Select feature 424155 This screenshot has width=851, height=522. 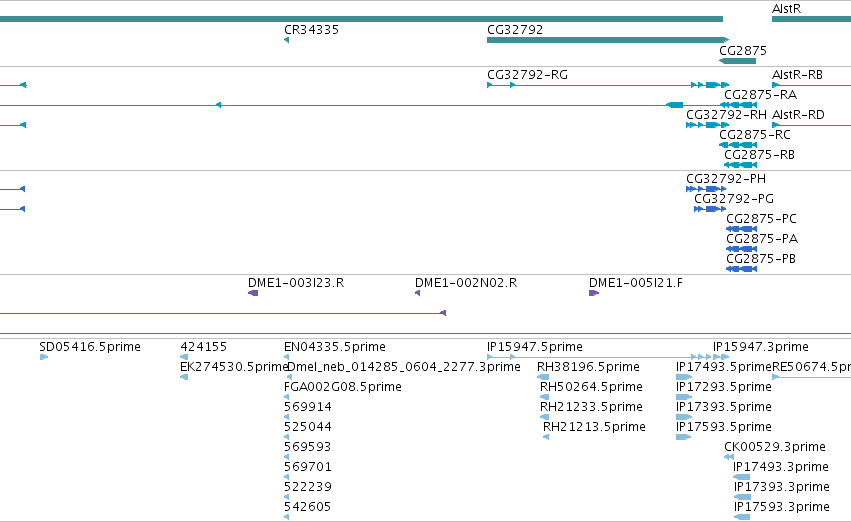pyautogui.click(x=203, y=347)
